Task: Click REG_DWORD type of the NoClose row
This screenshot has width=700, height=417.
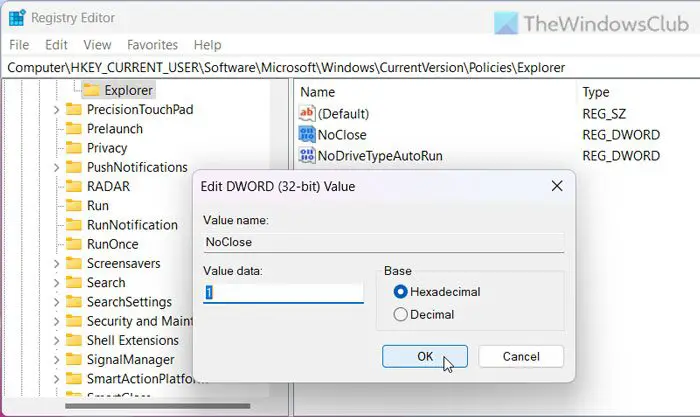Action: tap(621, 135)
